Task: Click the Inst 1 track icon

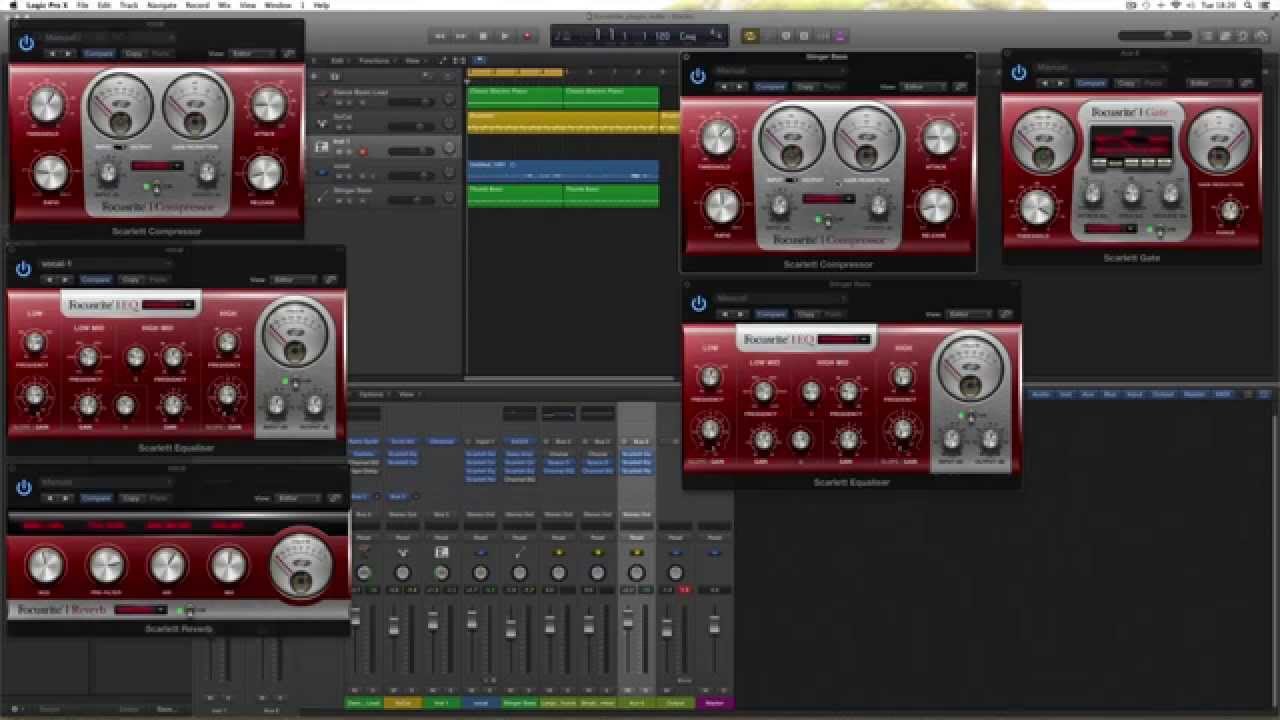Action: pos(322,146)
